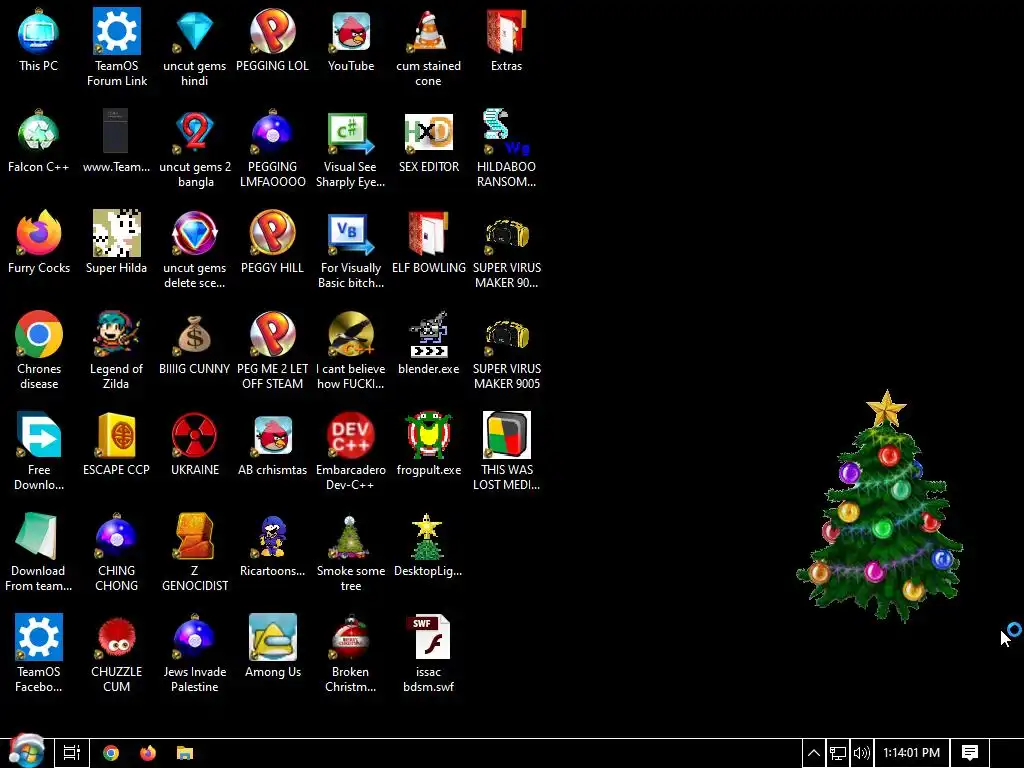Select the Smoke some tree icon

pos(351,536)
